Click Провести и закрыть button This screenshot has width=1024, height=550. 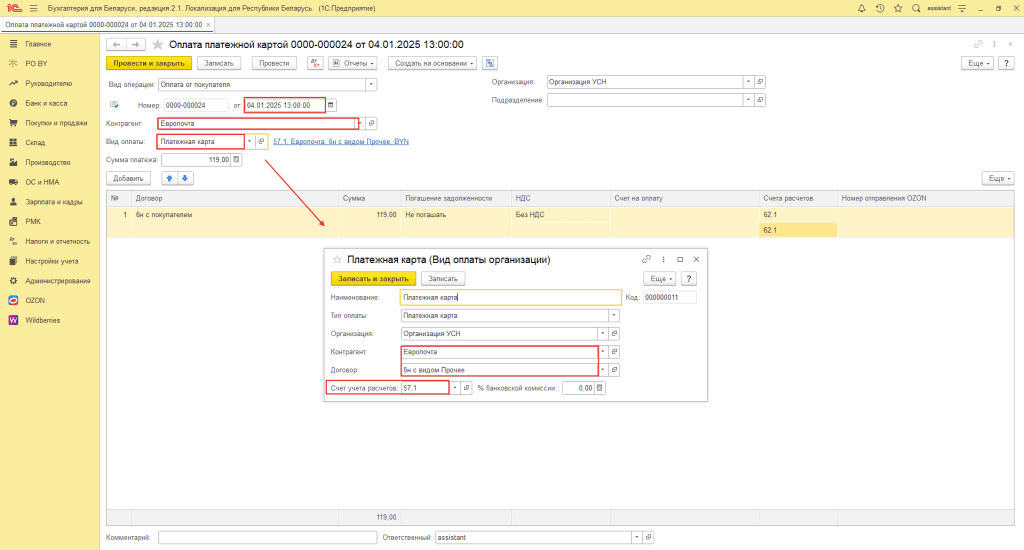pos(149,63)
